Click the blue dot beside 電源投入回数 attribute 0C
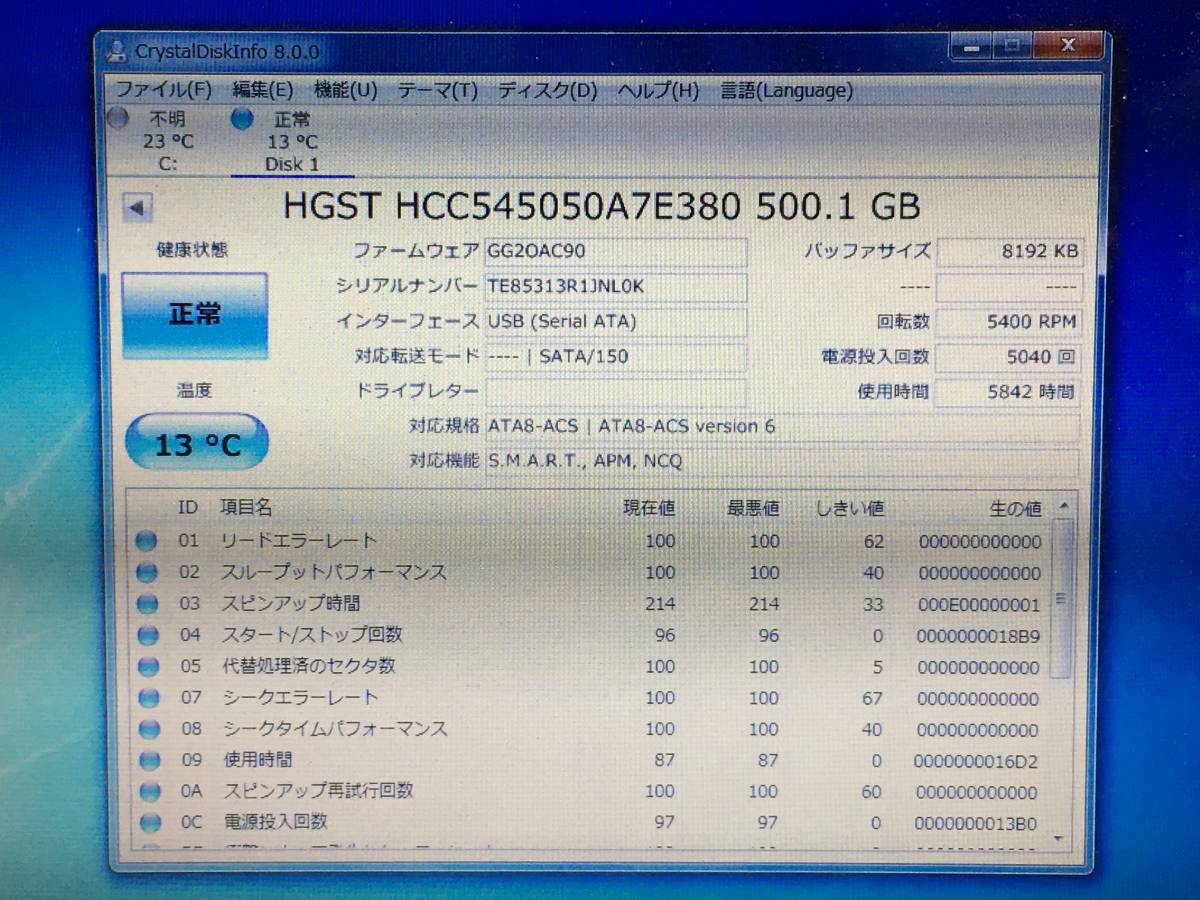Image resolution: width=1200 pixels, height=900 pixels. tap(148, 823)
